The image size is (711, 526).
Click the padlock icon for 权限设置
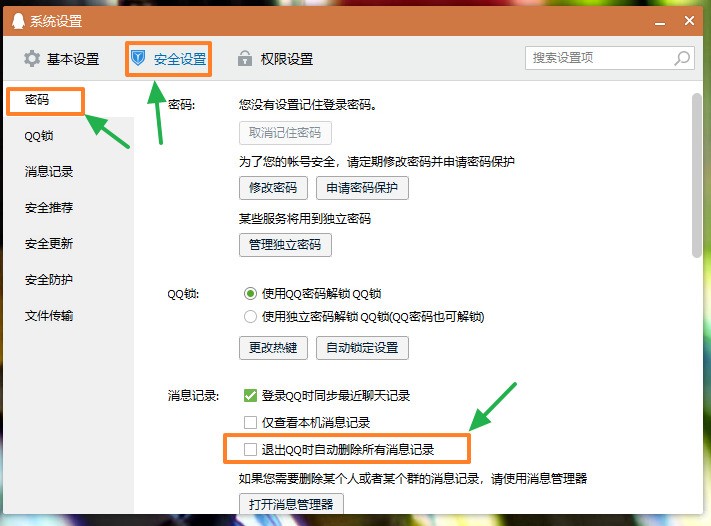click(245, 58)
